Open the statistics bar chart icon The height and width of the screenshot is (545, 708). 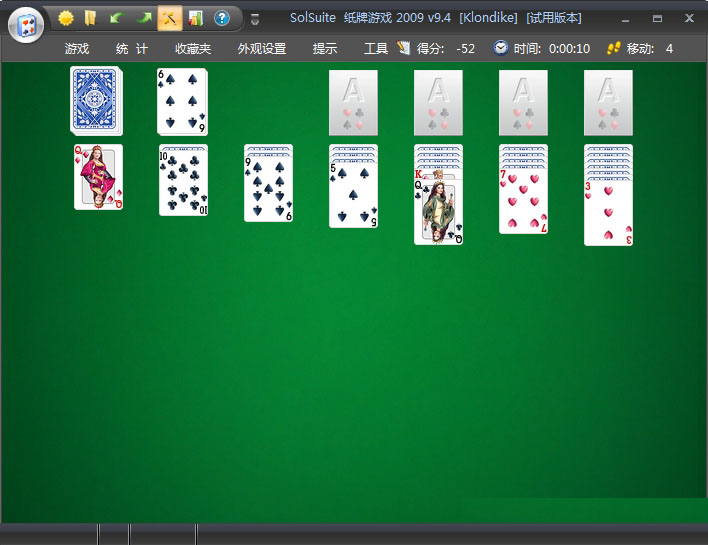pos(196,18)
